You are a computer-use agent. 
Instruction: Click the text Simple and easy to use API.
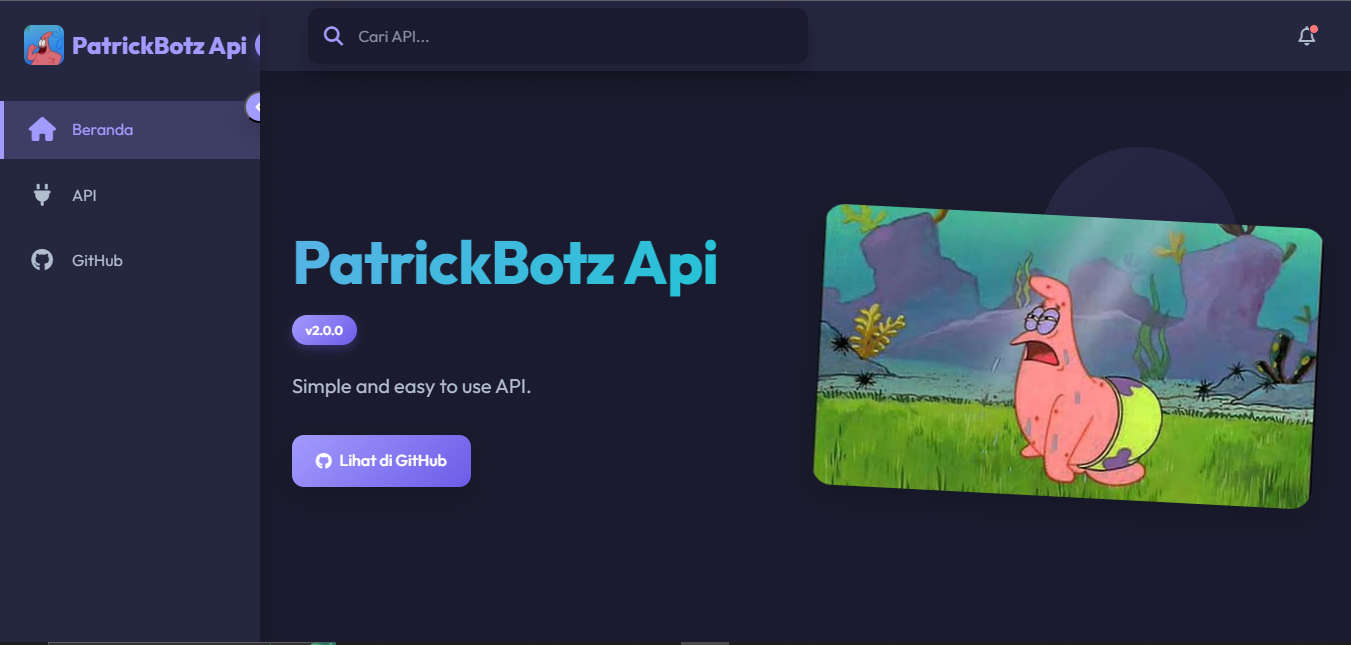coord(411,386)
